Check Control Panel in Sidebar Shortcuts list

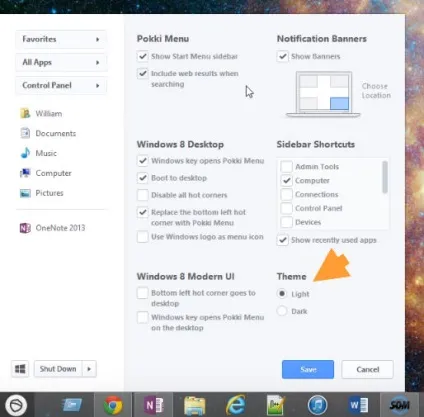tap(287, 208)
